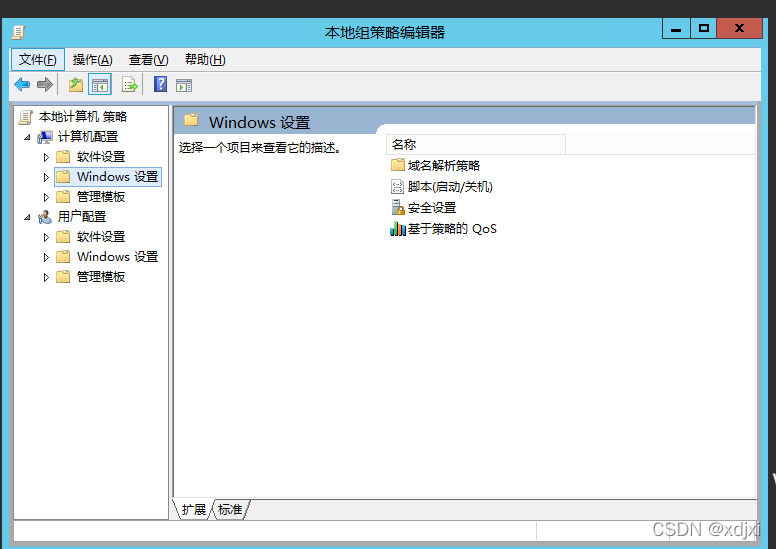Click folder icon of 软件设置 under 计算机配置
The image size is (776, 549).
(63, 157)
